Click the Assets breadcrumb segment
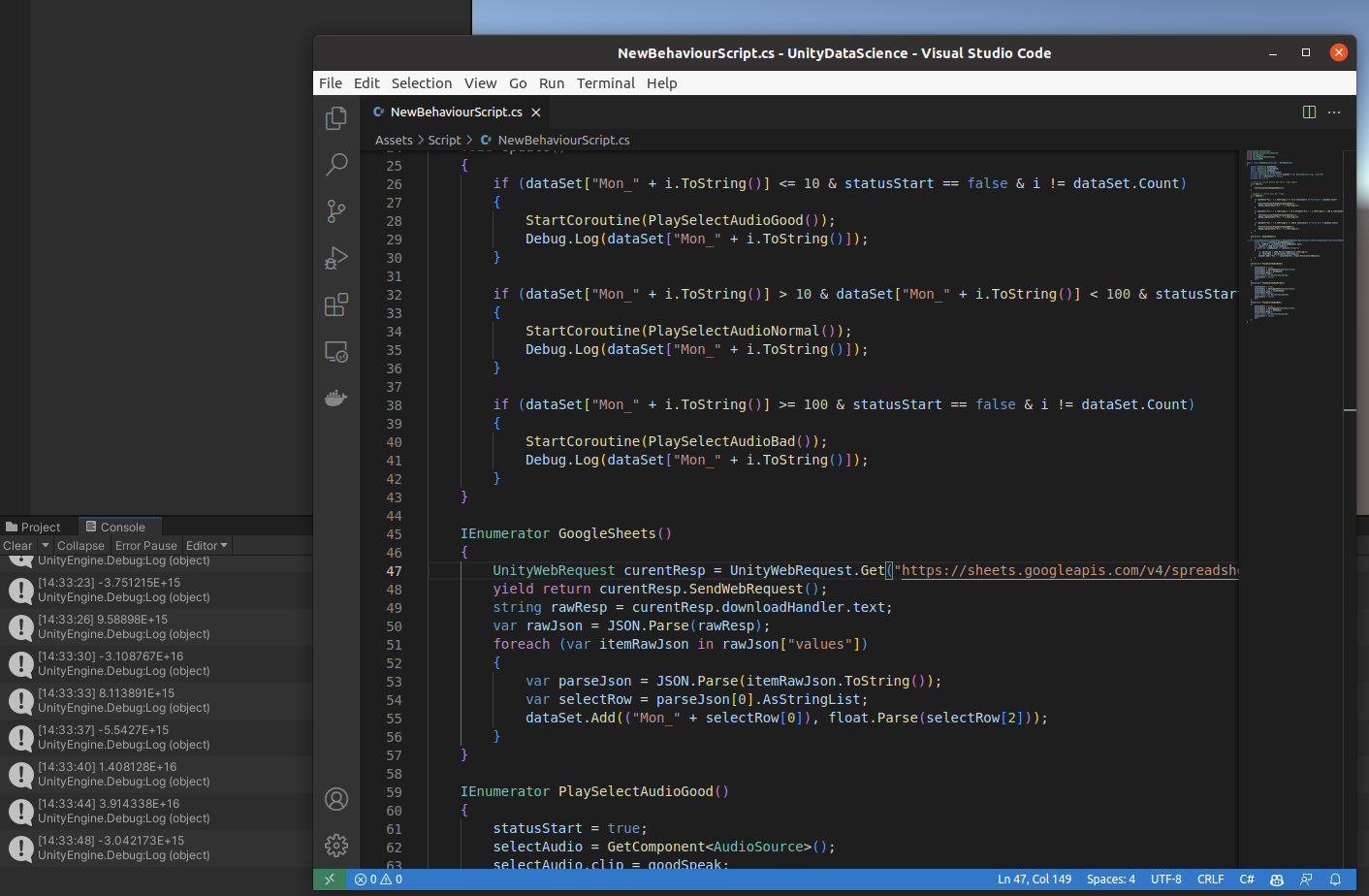 (x=394, y=140)
